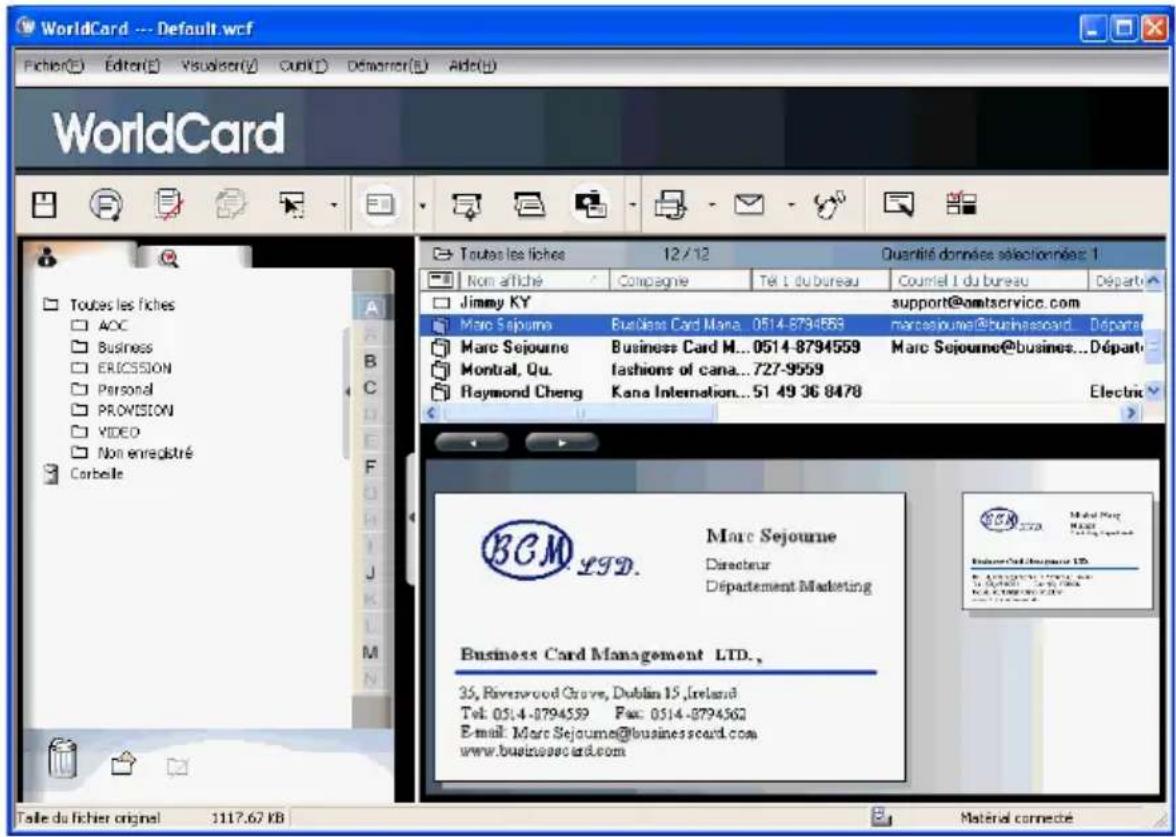
Task: Click the printer toolbar icon
Action: click(670, 205)
